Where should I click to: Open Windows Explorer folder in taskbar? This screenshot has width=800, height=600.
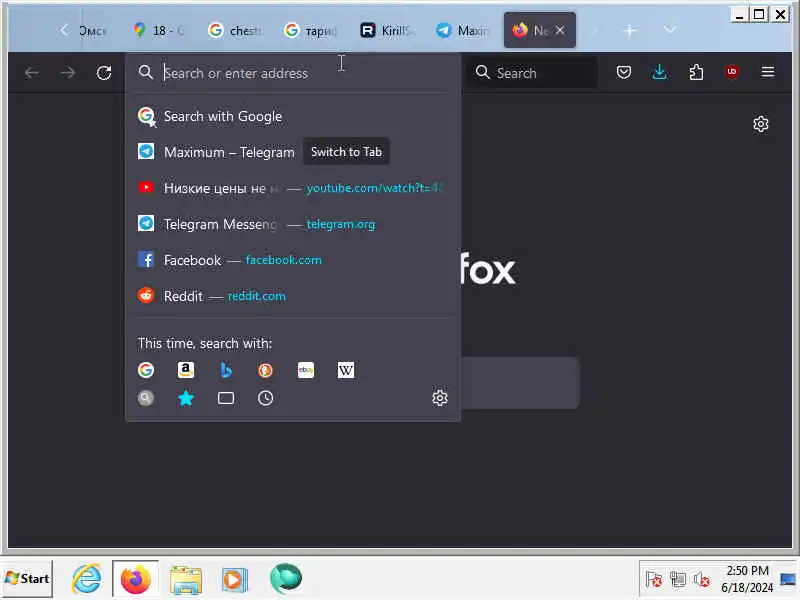pos(186,579)
